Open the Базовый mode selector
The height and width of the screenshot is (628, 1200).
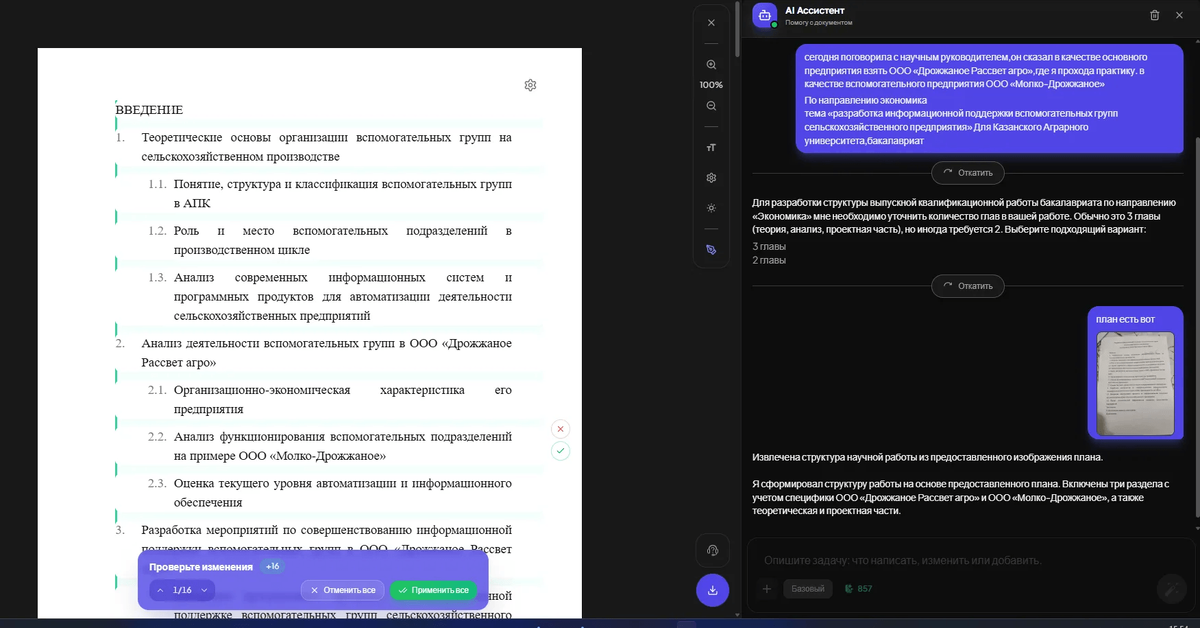pos(808,589)
